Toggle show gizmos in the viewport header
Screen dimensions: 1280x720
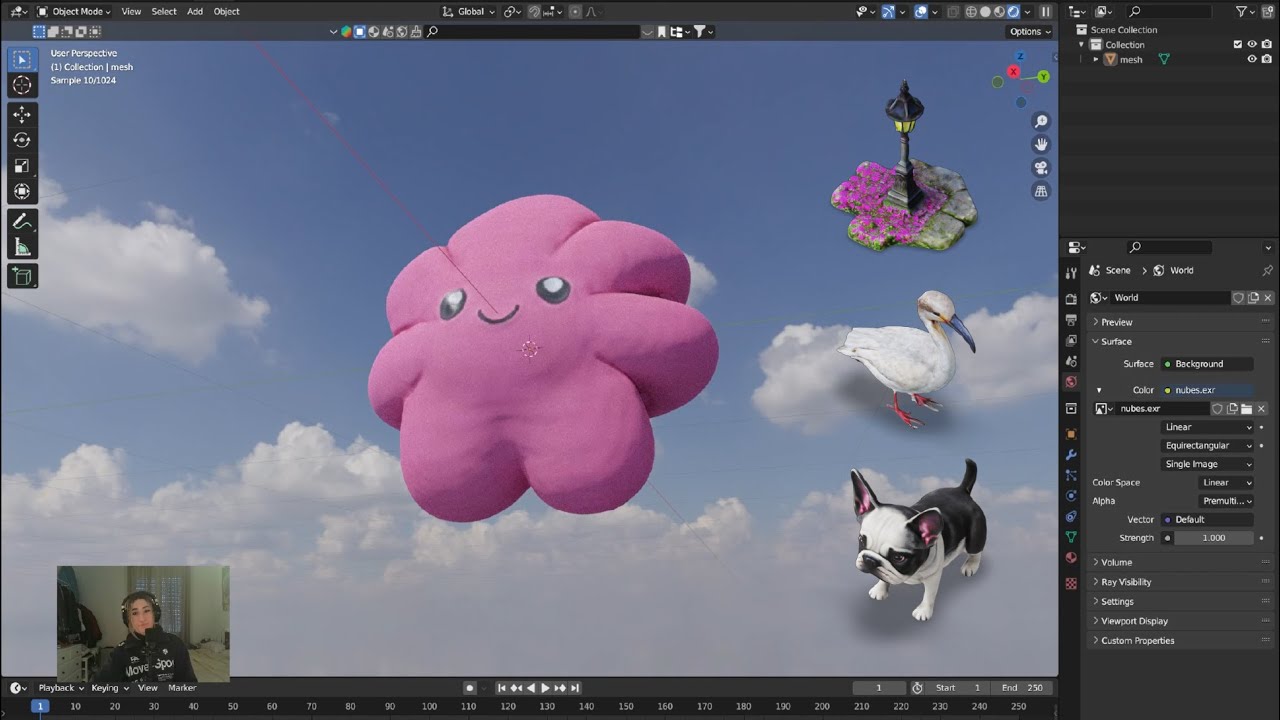click(x=888, y=12)
